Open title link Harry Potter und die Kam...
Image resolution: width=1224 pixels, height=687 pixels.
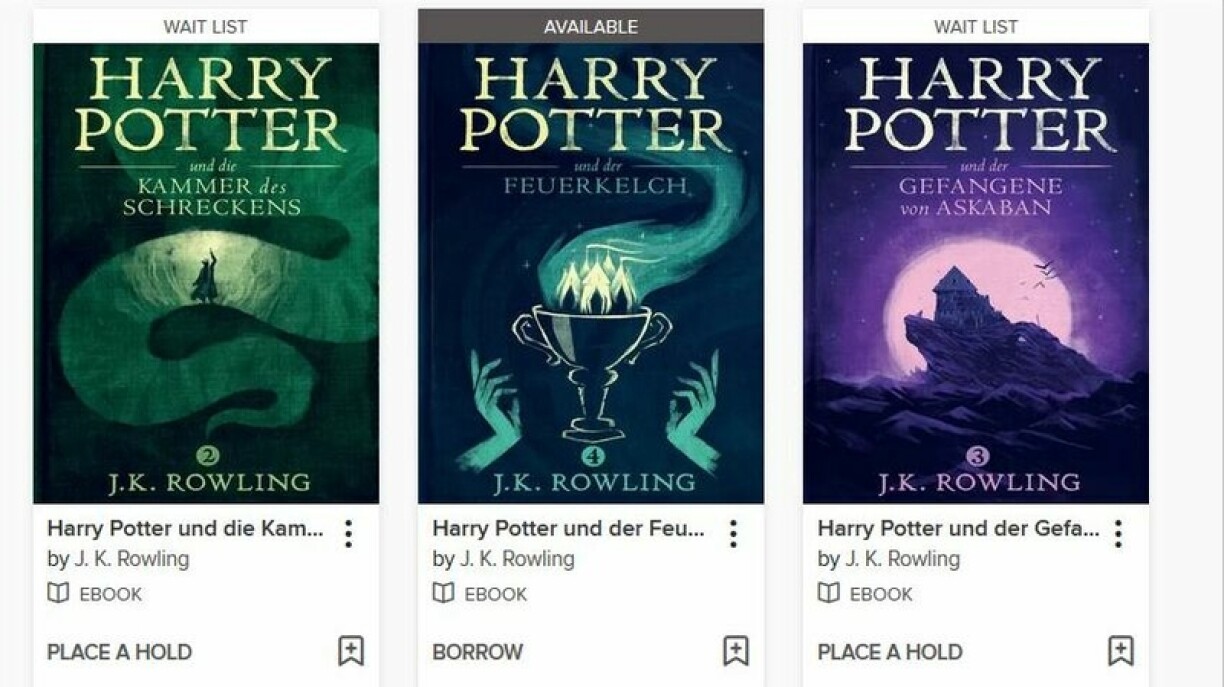[185, 529]
